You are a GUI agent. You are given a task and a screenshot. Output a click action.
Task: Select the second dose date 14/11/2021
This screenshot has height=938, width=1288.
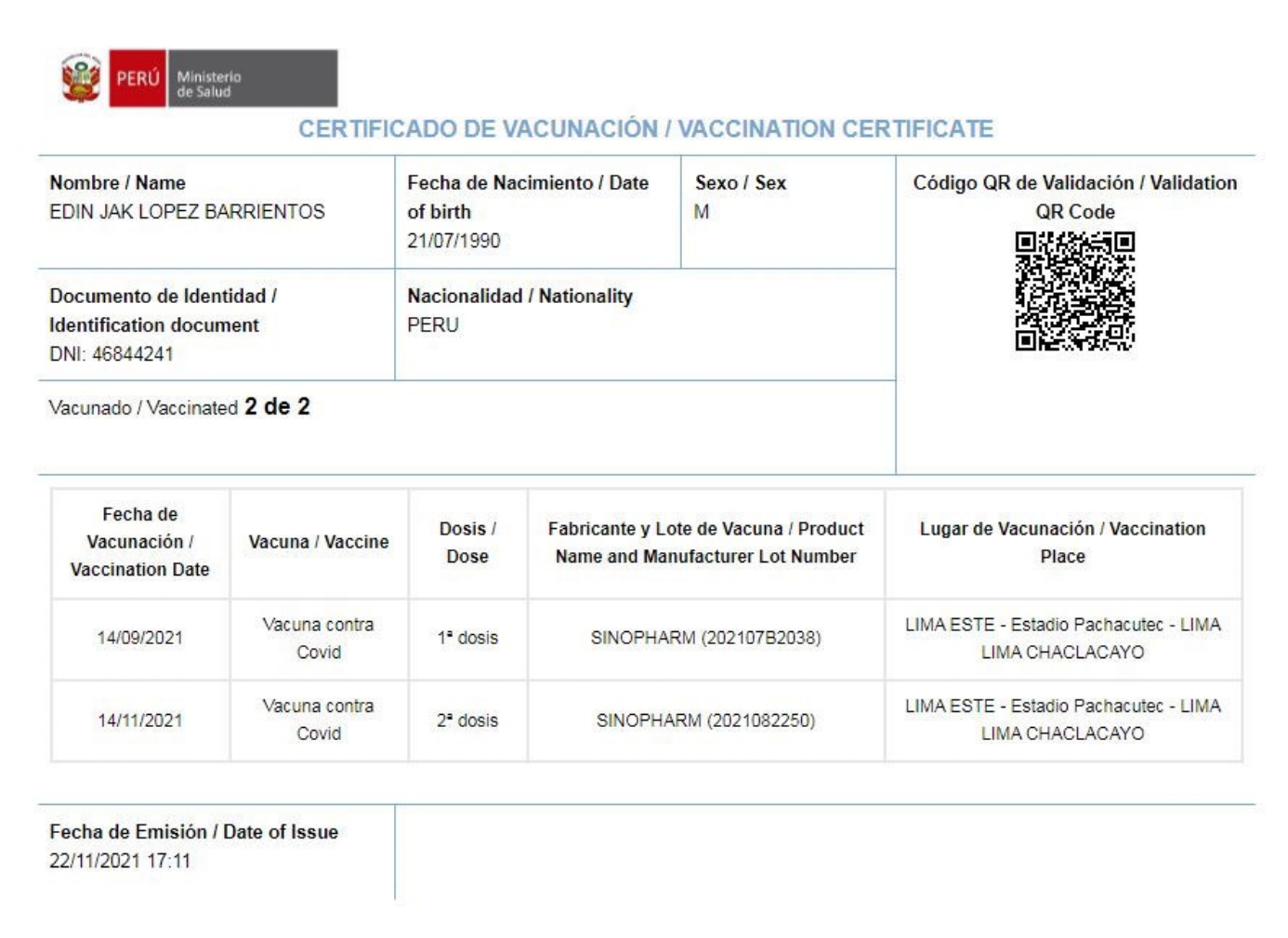pos(140,720)
